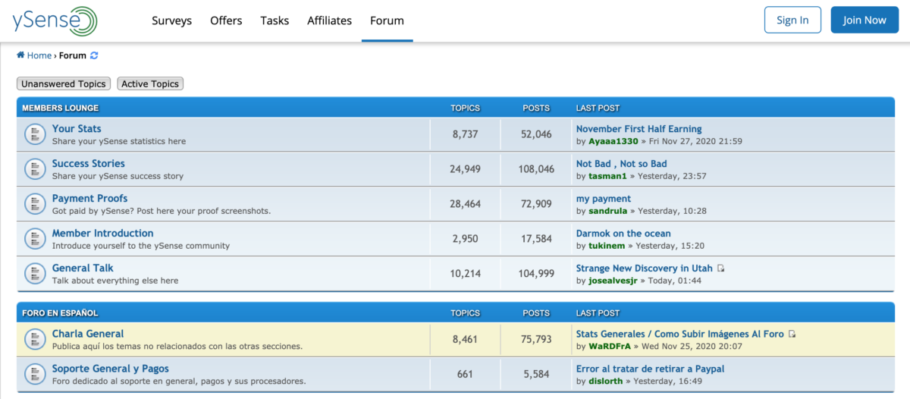Open the Payment Proofs forum

click(90, 198)
